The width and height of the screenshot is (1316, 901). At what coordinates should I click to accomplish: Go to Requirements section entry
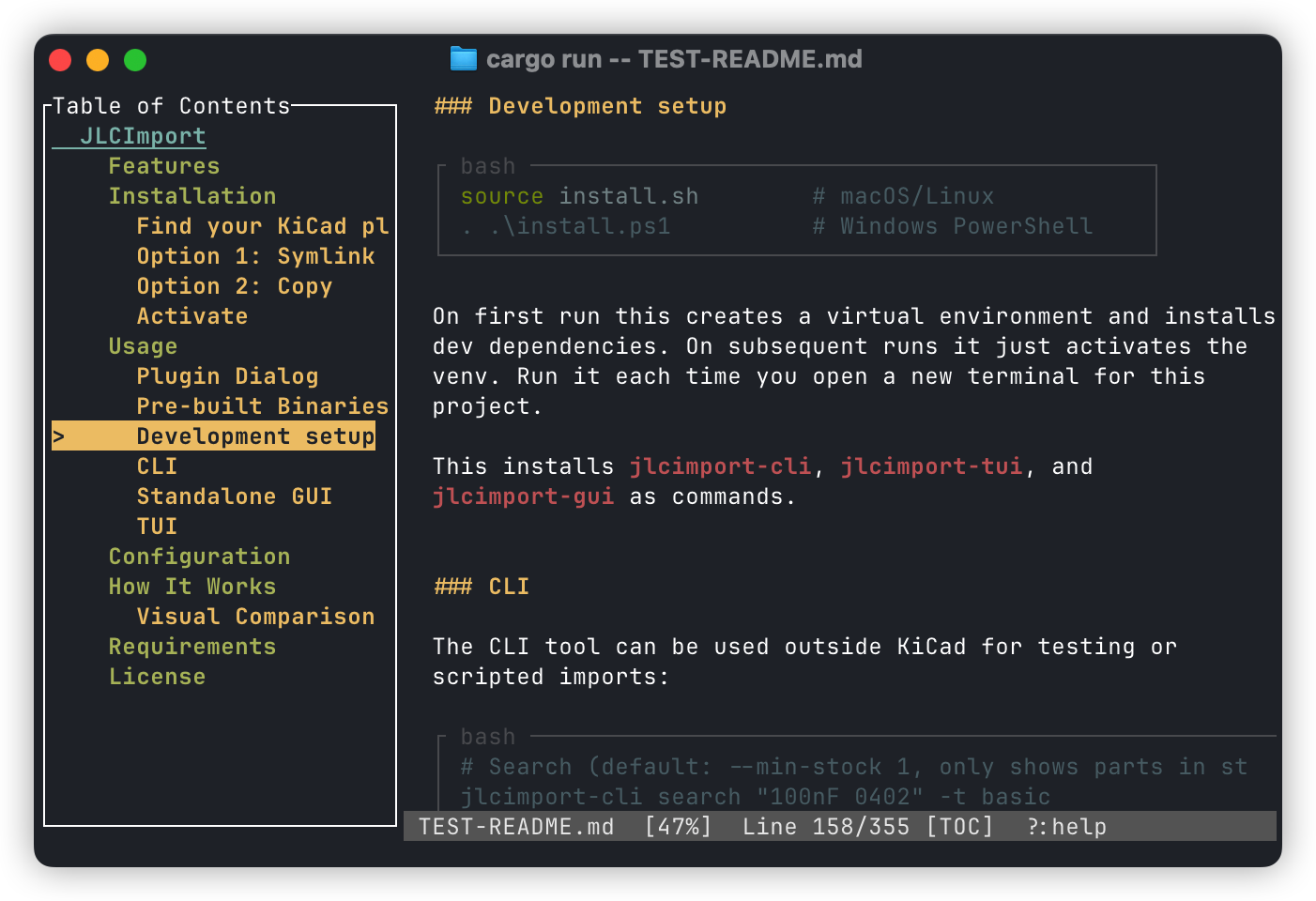tap(192, 647)
